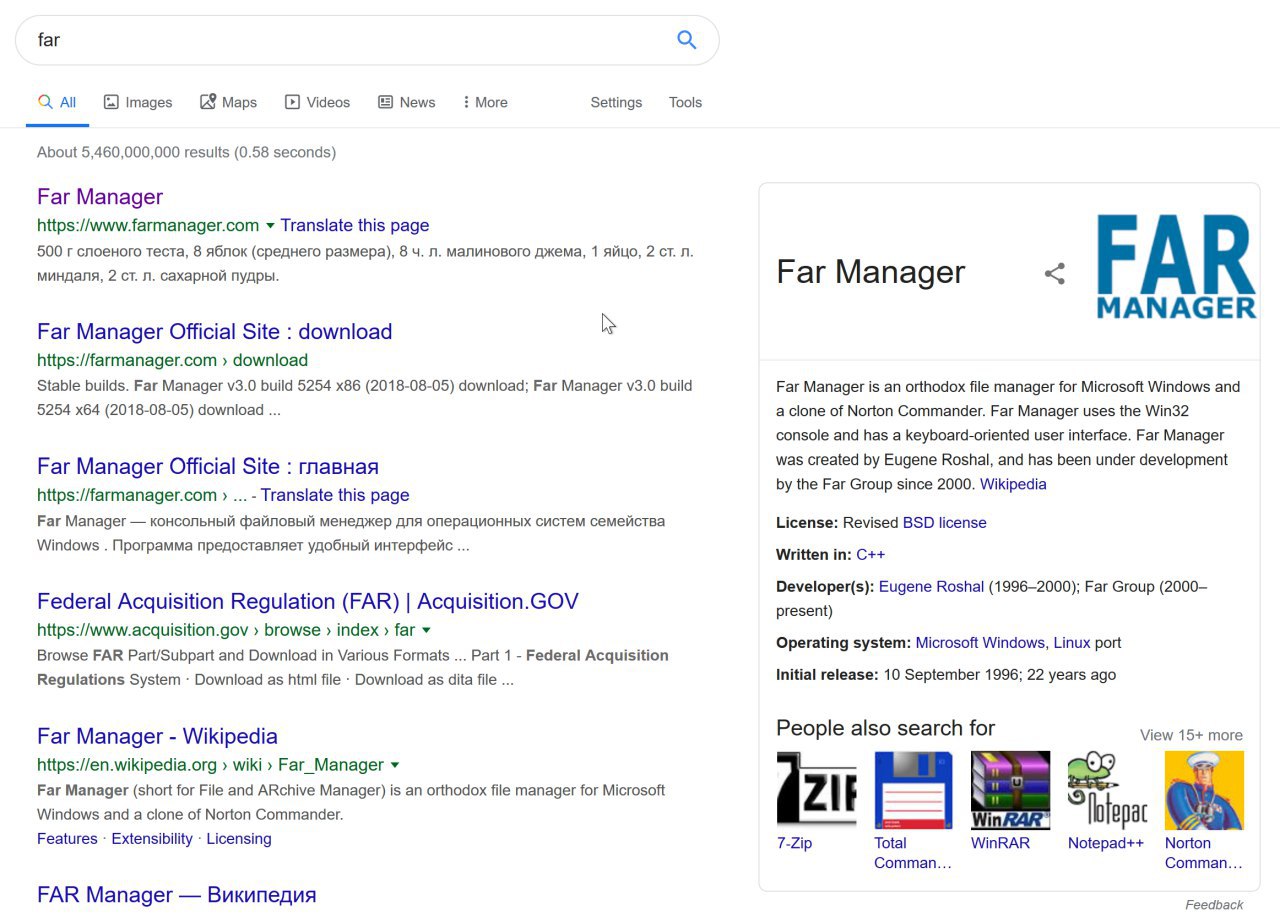This screenshot has height=916, width=1280.
Task: Open the Features sitelink
Action: pyautogui.click(x=67, y=839)
